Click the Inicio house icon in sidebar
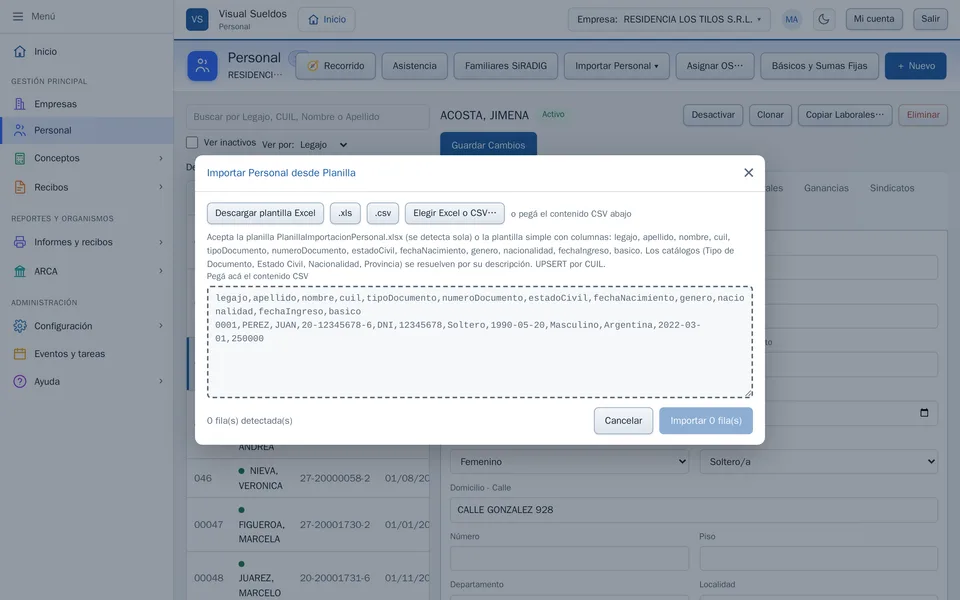Viewport: 960px width, 600px height. [20, 51]
